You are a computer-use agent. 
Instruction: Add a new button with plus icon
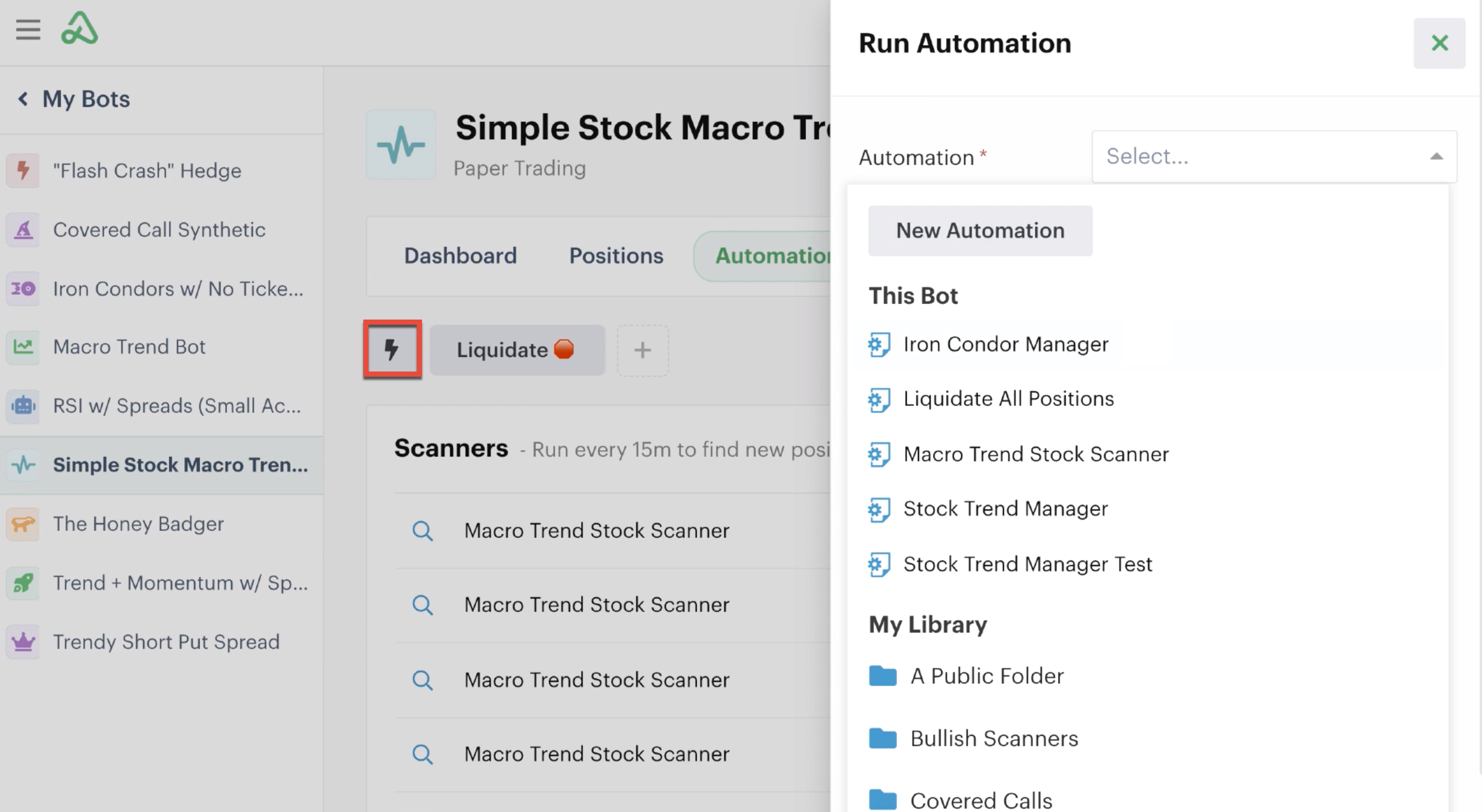click(x=643, y=350)
